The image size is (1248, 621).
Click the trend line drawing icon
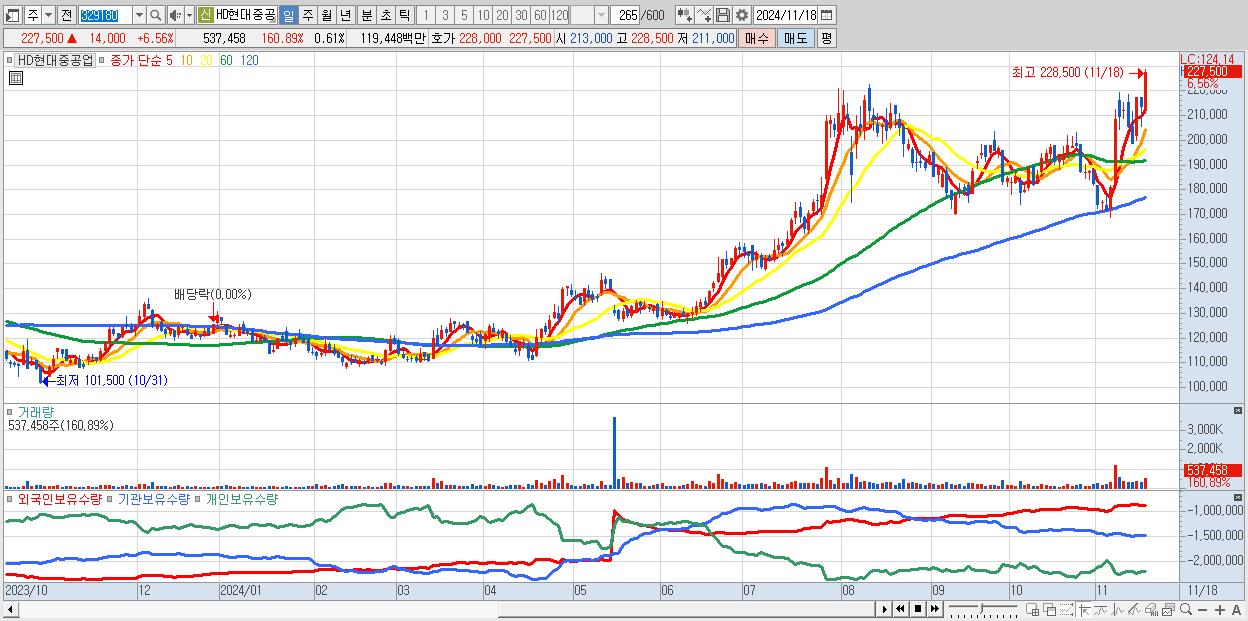[1101, 610]
